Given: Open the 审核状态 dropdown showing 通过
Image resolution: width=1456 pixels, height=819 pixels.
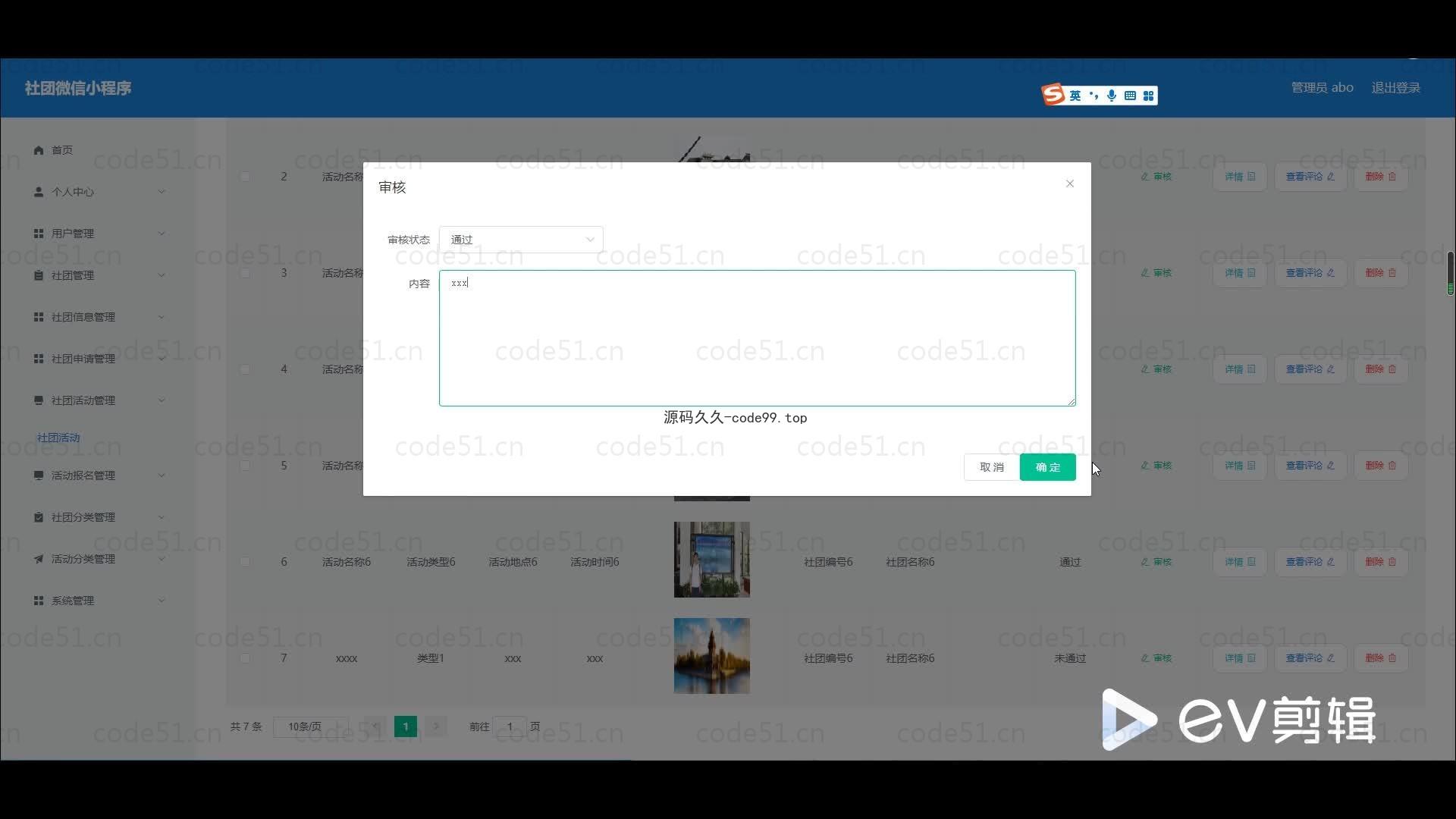Looking at the screenshot, I should pyautogui.click(x=521, y=240).
